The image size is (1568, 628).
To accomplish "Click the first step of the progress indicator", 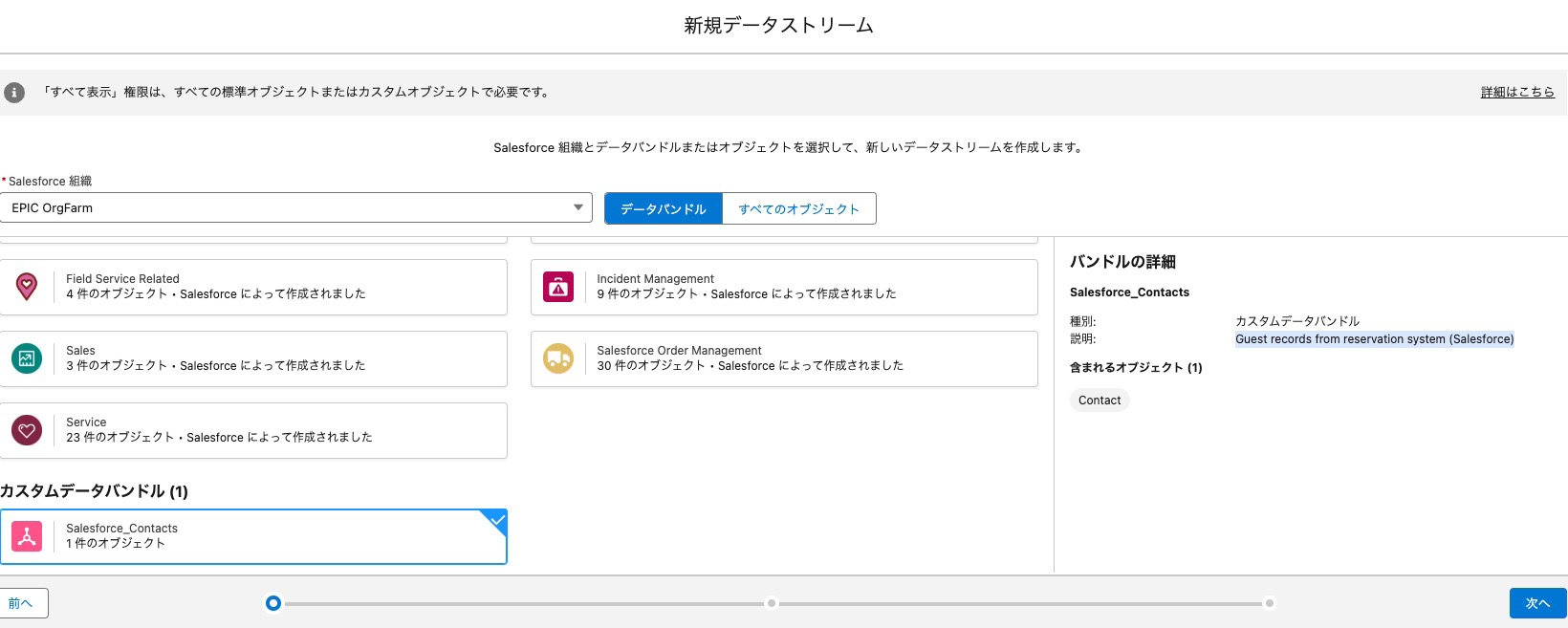I will [273, 603].
